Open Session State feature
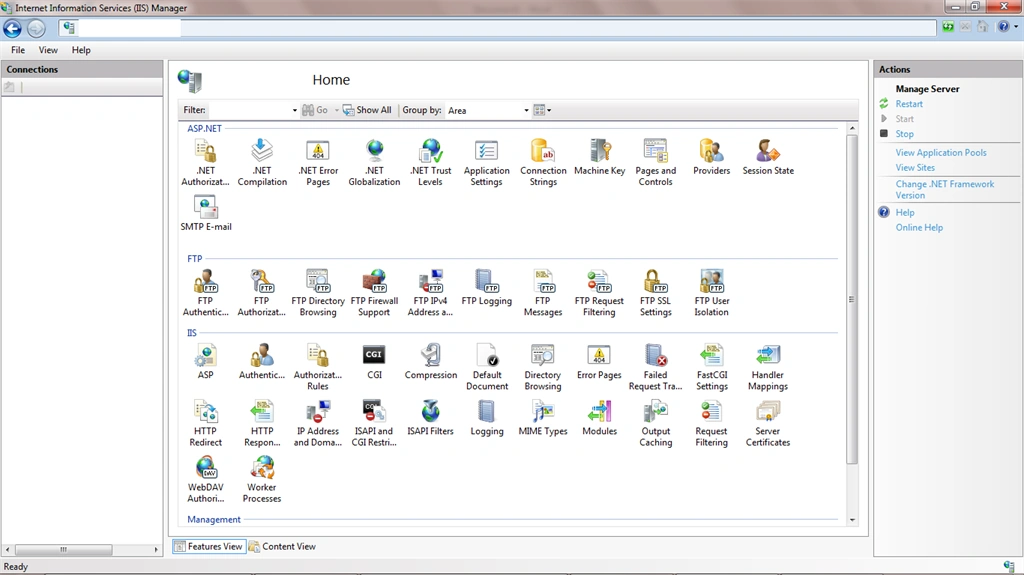1024x575 pixels. click(x=768, y=157)
